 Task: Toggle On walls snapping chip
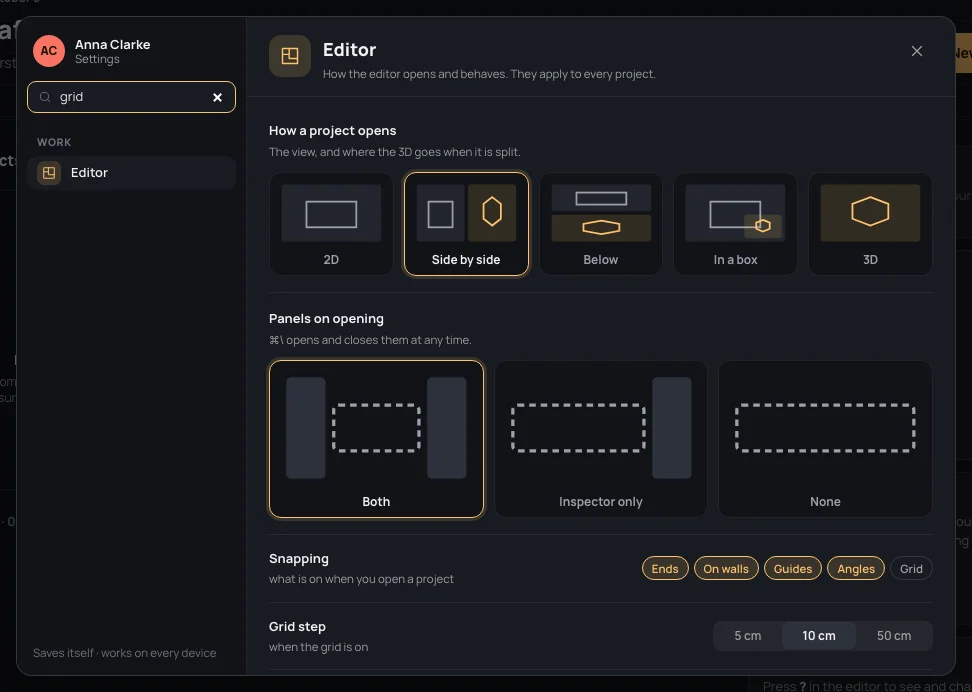tap(726, 569)
